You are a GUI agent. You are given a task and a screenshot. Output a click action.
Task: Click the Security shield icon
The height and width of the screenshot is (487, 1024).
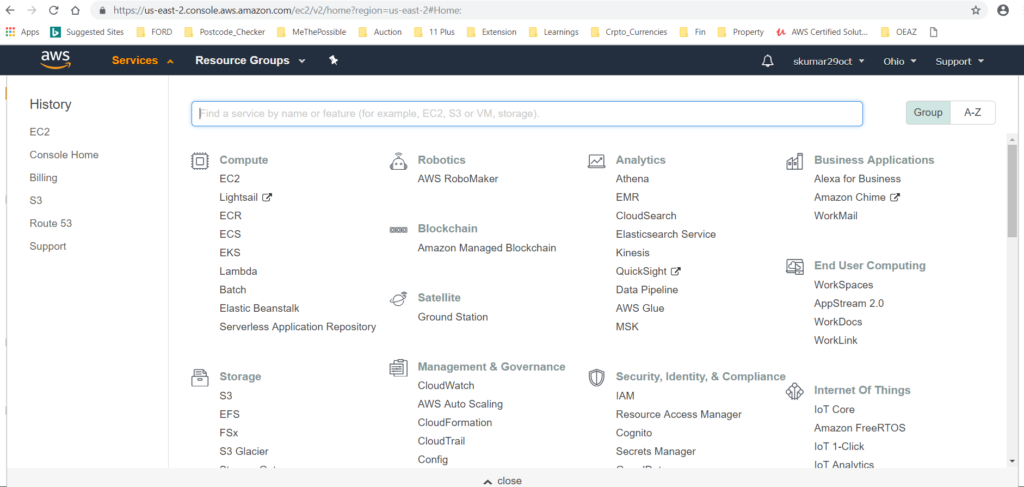click(x=596, y=377)
